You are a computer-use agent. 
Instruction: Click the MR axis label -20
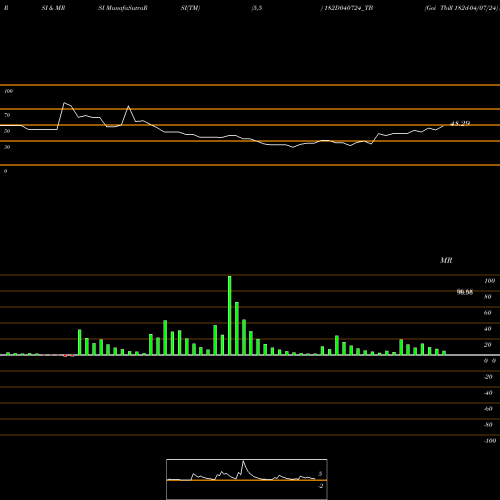coord(488,377)
